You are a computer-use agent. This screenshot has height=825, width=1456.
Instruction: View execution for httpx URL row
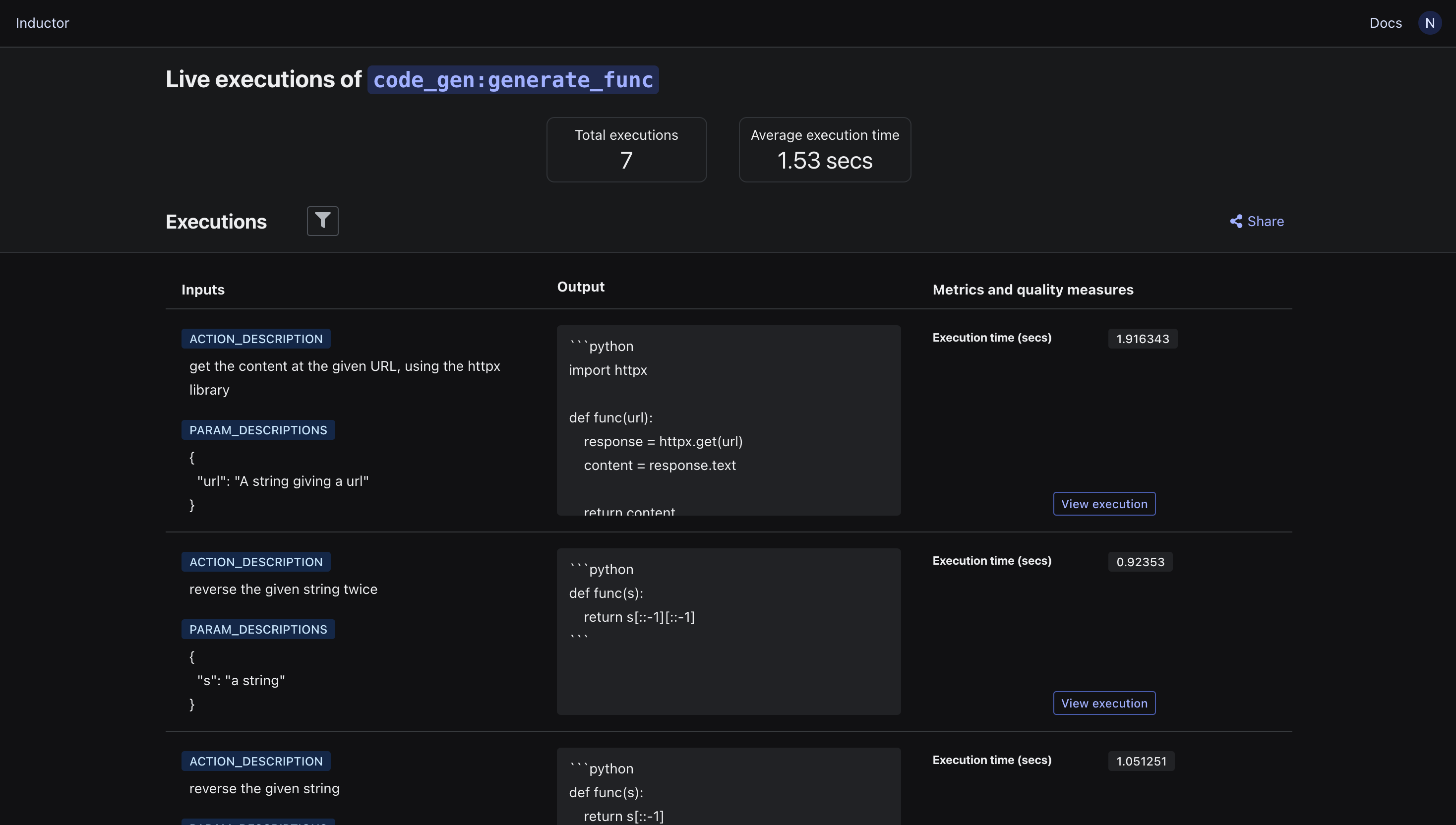[x=1103, y=504]
